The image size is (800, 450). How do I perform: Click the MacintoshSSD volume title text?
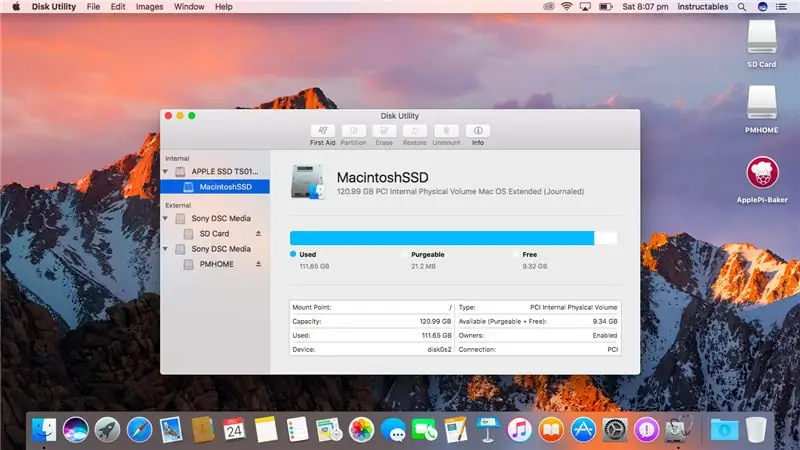[382, 178]
